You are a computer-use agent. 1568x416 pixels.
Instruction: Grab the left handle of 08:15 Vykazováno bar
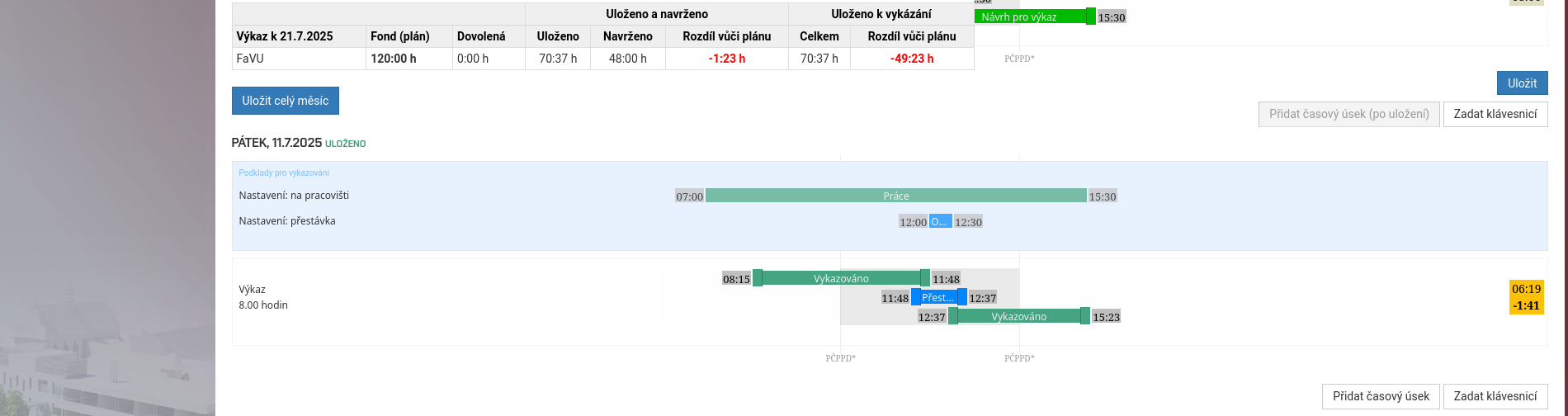point(758,278)
